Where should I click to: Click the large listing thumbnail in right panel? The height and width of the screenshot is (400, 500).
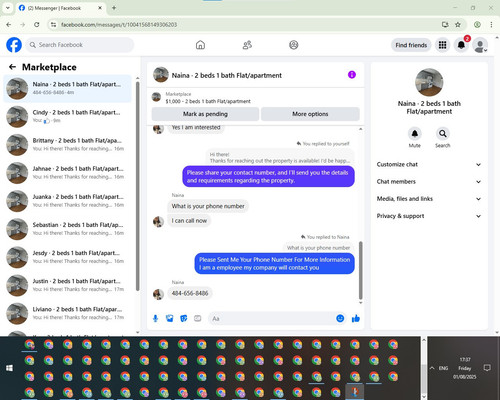coord(429,82)
